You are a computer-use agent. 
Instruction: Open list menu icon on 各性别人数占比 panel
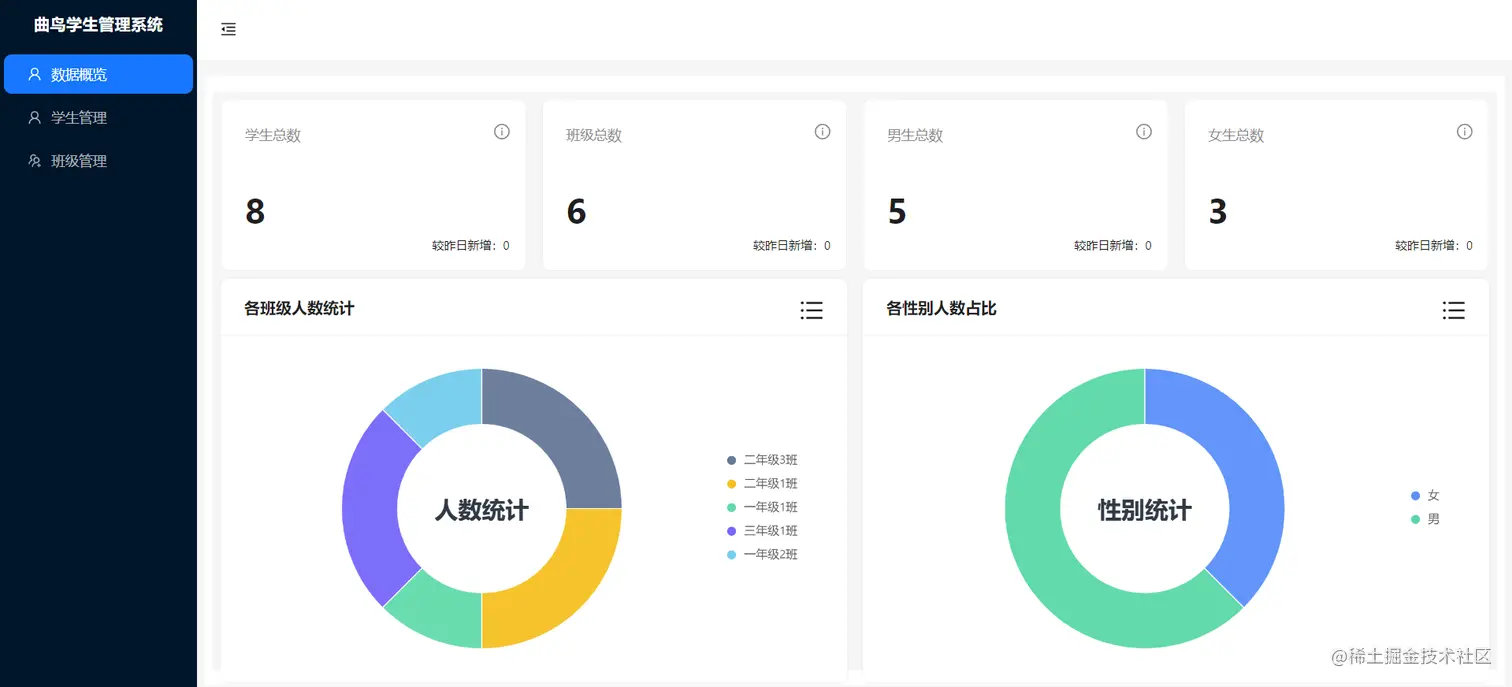1454,310
